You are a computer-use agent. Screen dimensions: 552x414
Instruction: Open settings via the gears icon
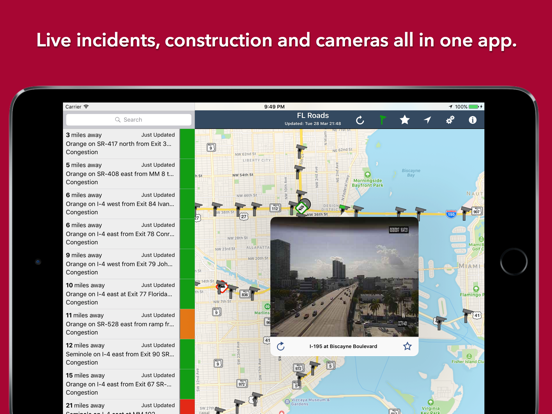(450, 120)
